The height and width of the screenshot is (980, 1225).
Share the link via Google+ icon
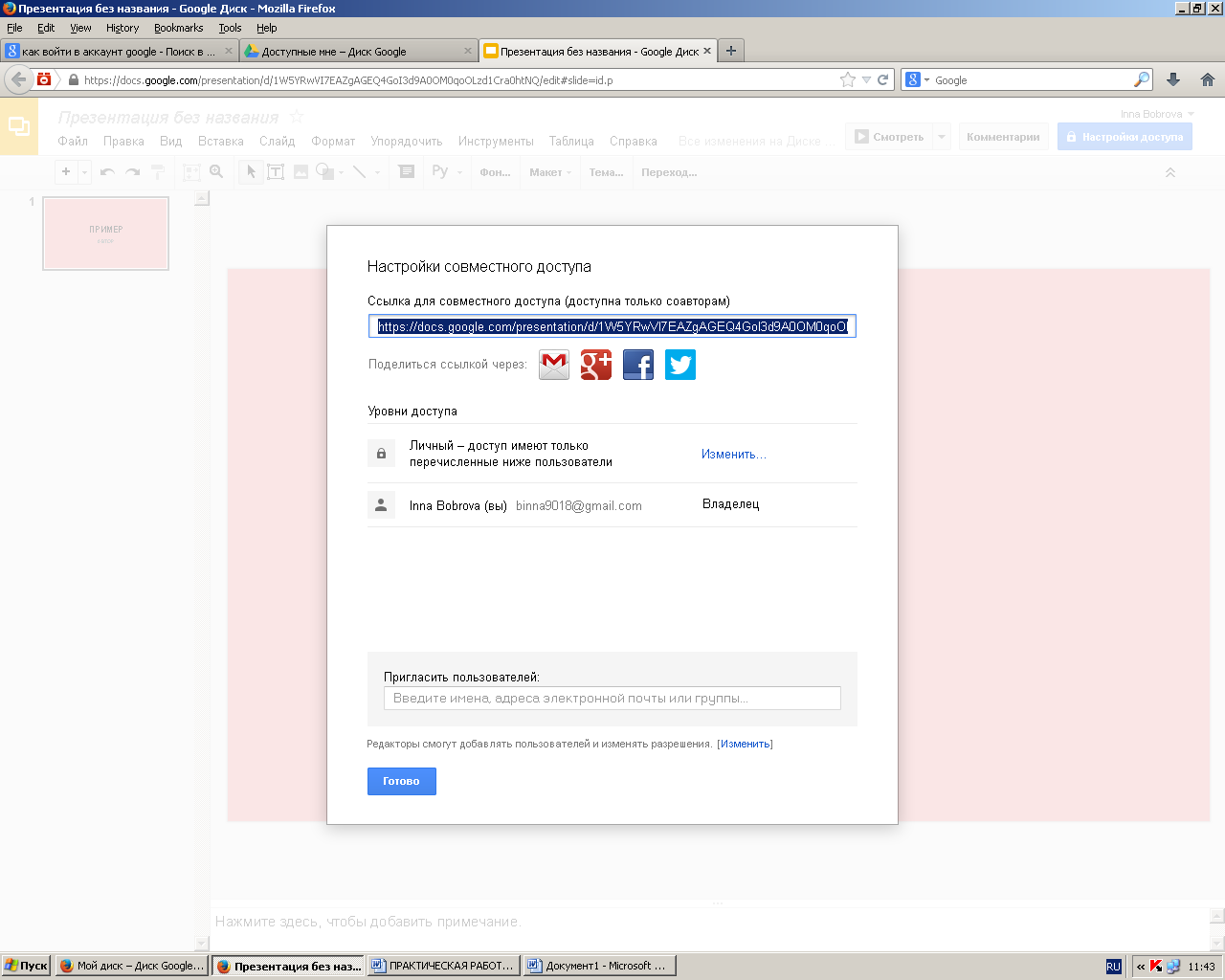pos(596,365)
